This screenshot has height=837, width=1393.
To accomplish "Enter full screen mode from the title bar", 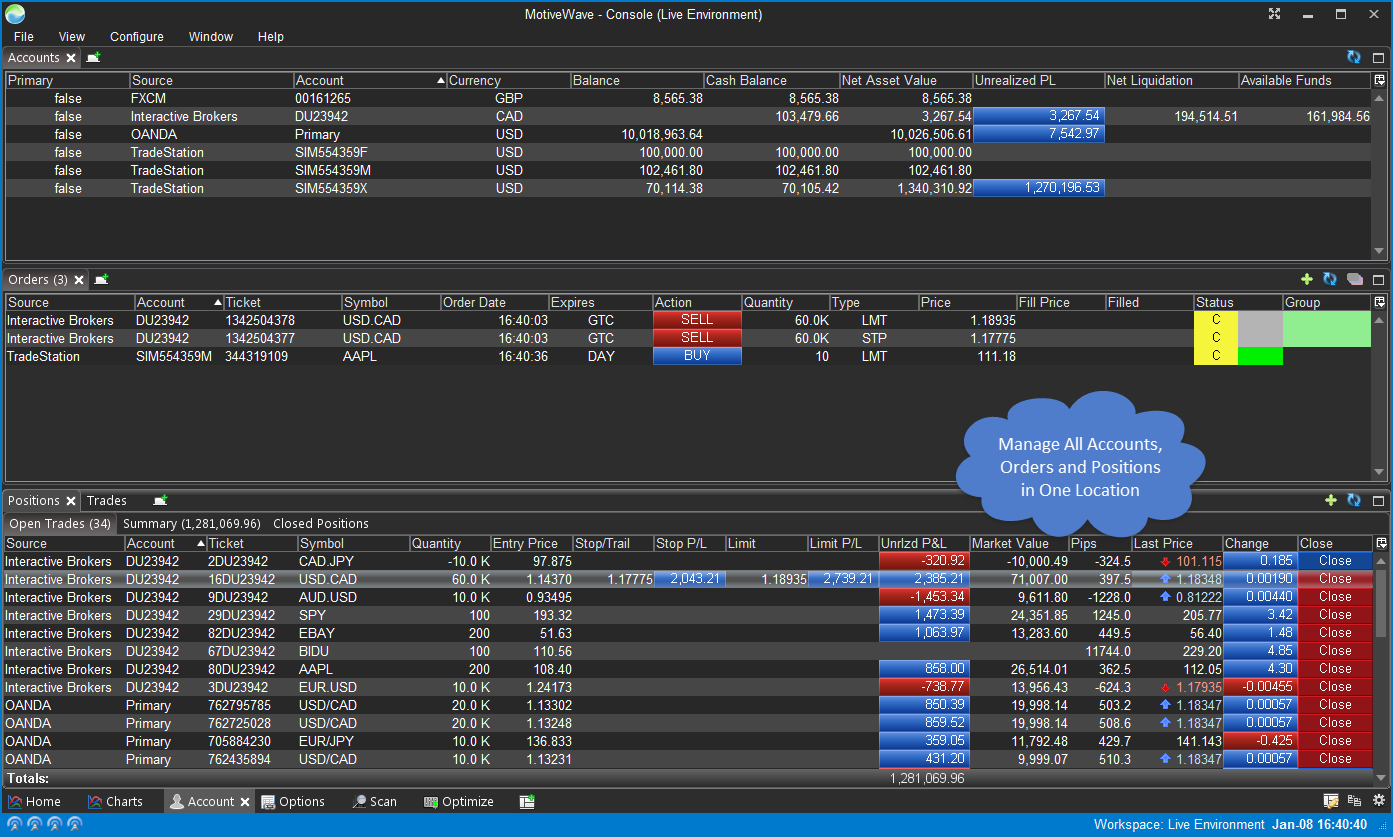I will tap(1275, 14).
